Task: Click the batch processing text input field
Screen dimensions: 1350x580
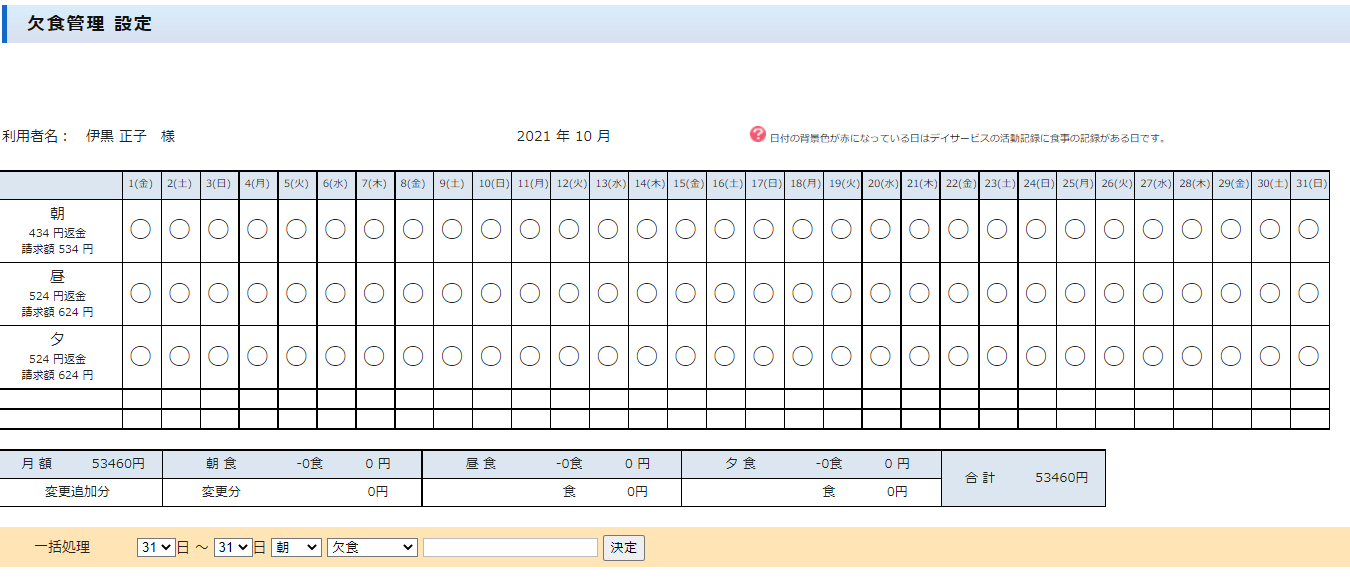Action: pyautogui.click(x=510, y=548)
